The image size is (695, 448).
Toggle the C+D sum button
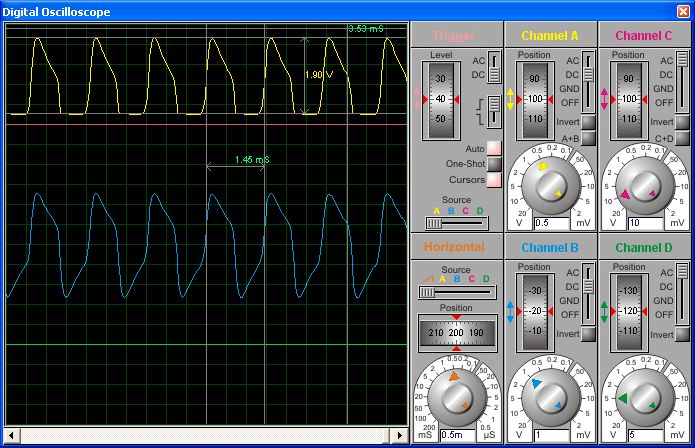[682, 138]
